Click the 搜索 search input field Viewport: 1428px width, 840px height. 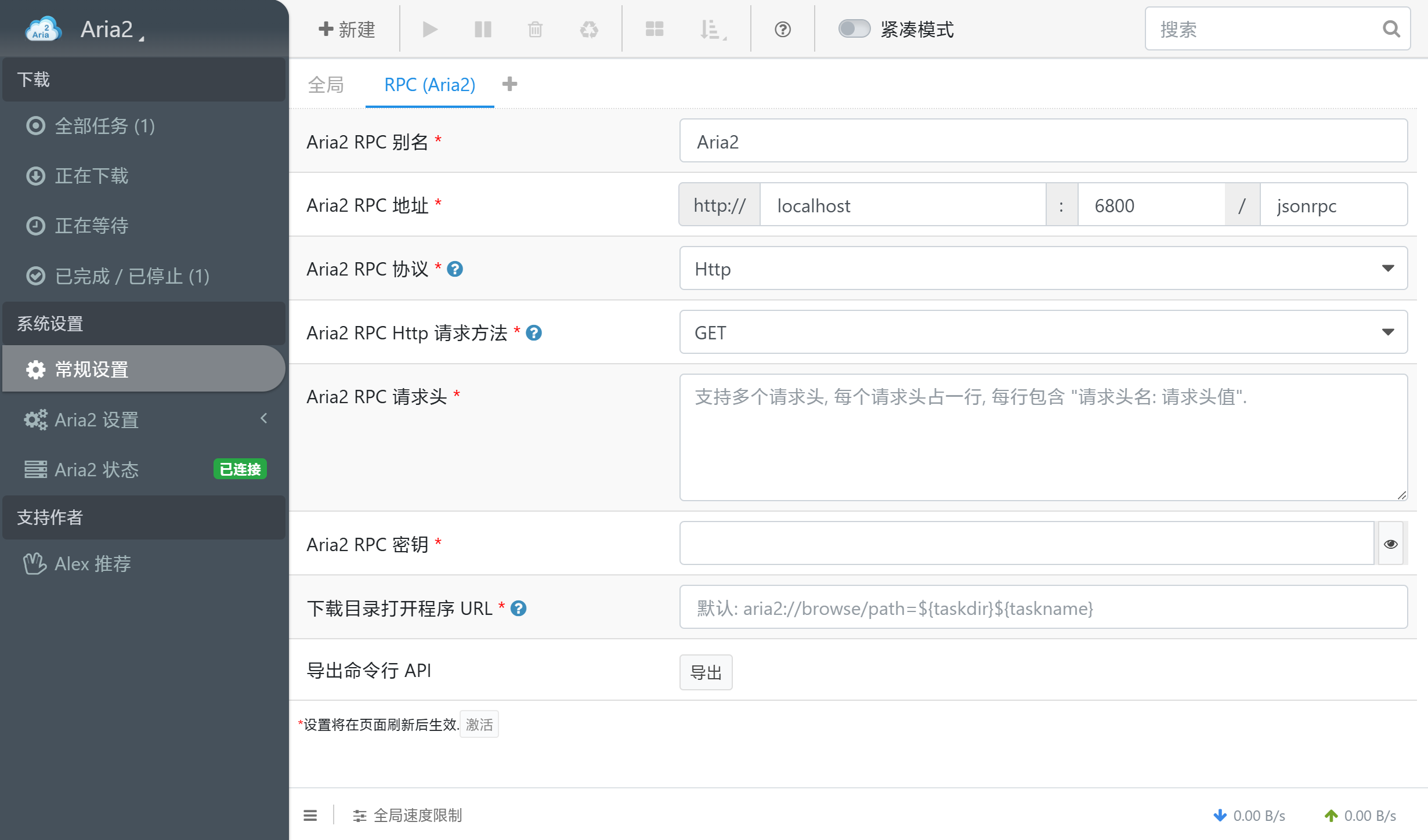click(x=1265, y=29)
